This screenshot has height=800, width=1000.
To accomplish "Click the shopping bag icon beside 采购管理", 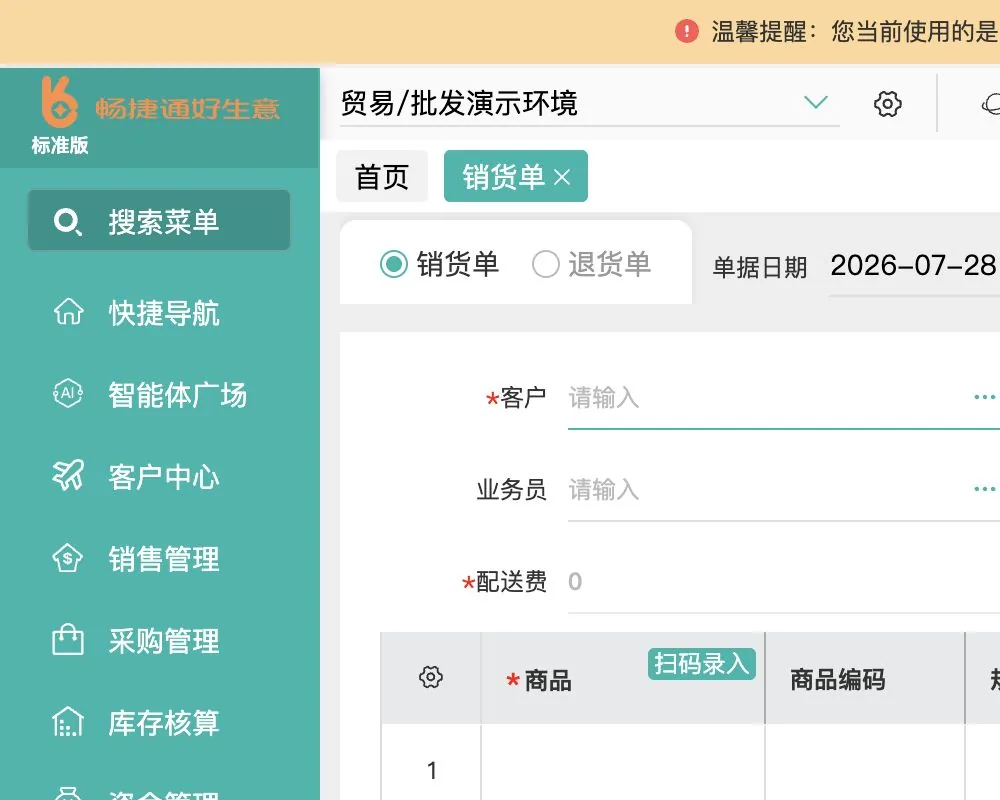I will tap(68, 640).
